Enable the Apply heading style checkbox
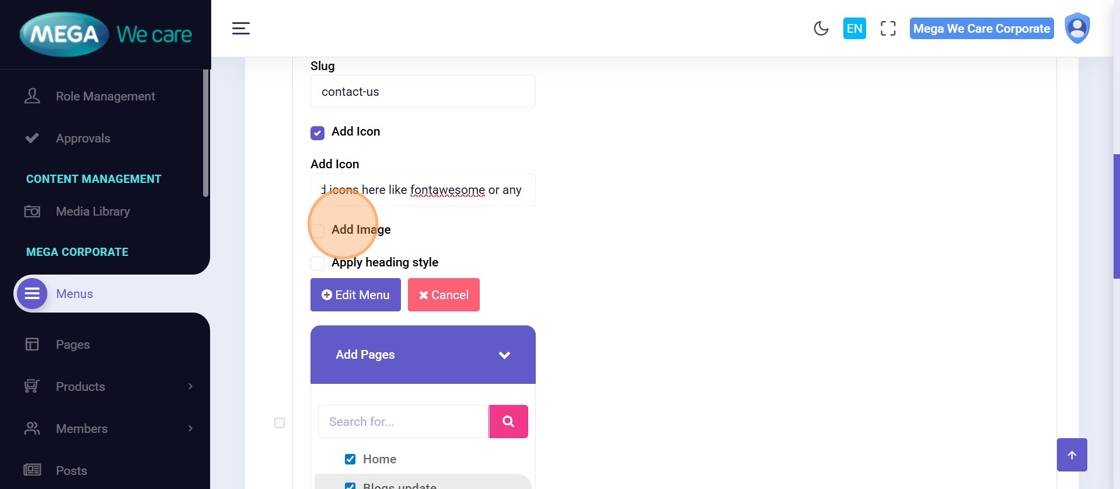1120x489 pixels. [x=317, y=263]
